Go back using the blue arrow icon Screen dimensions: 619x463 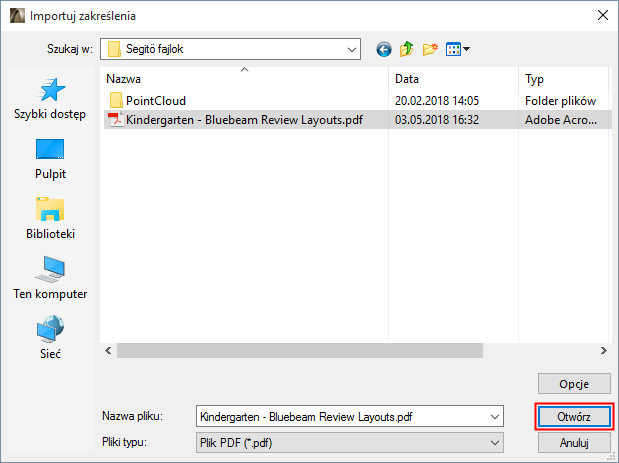pyautogui.click(x=384, y=50)
